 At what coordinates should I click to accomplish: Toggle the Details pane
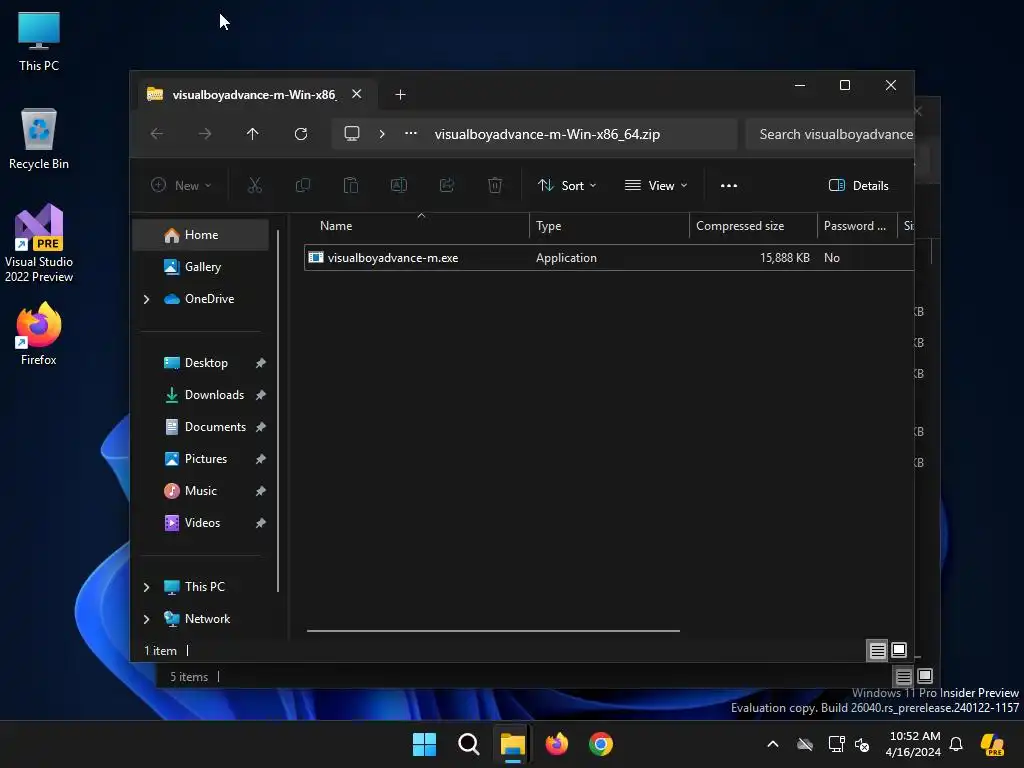pos(859,185)
